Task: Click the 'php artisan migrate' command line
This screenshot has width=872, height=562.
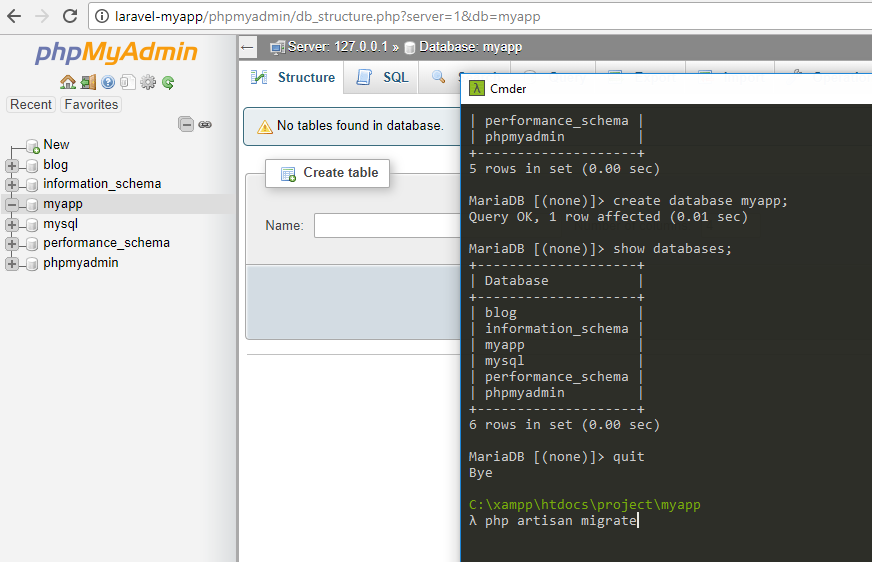Action: [x=561, y=521]
